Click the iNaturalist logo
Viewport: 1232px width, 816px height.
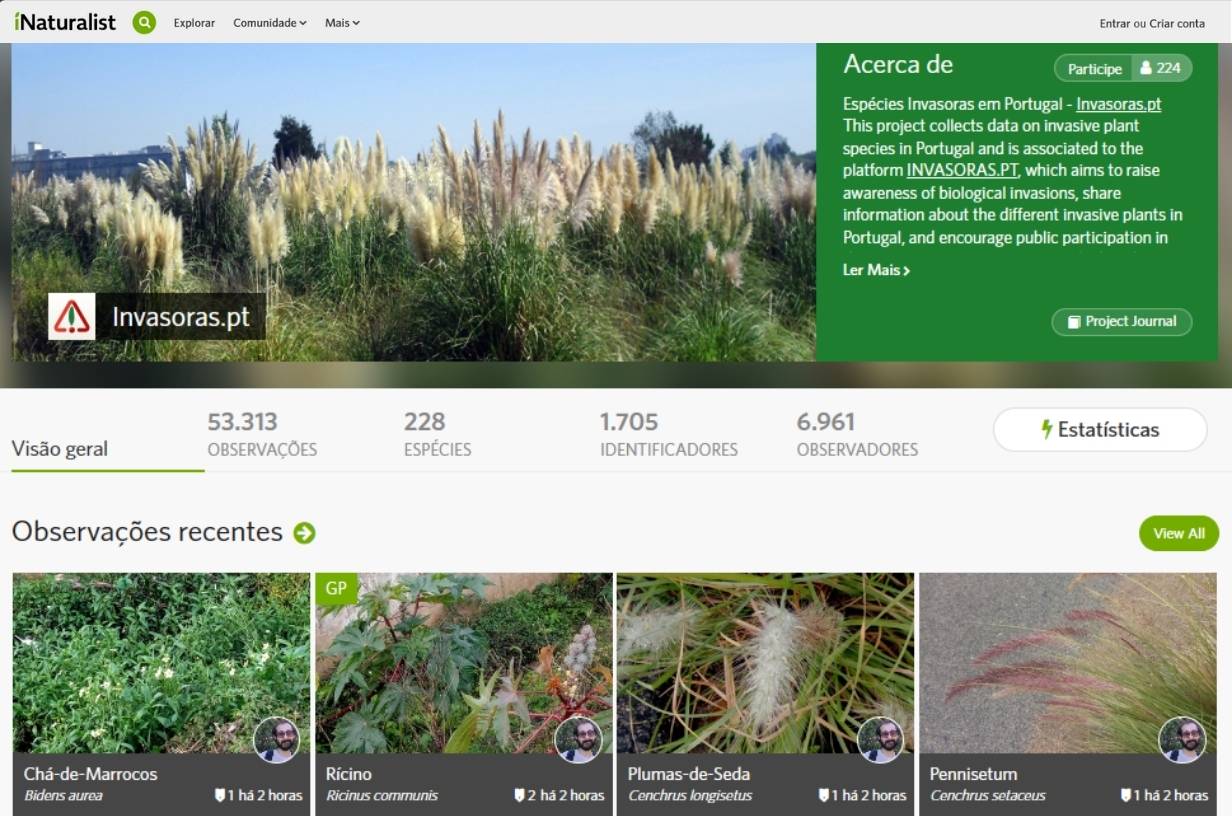pos(65,22)
